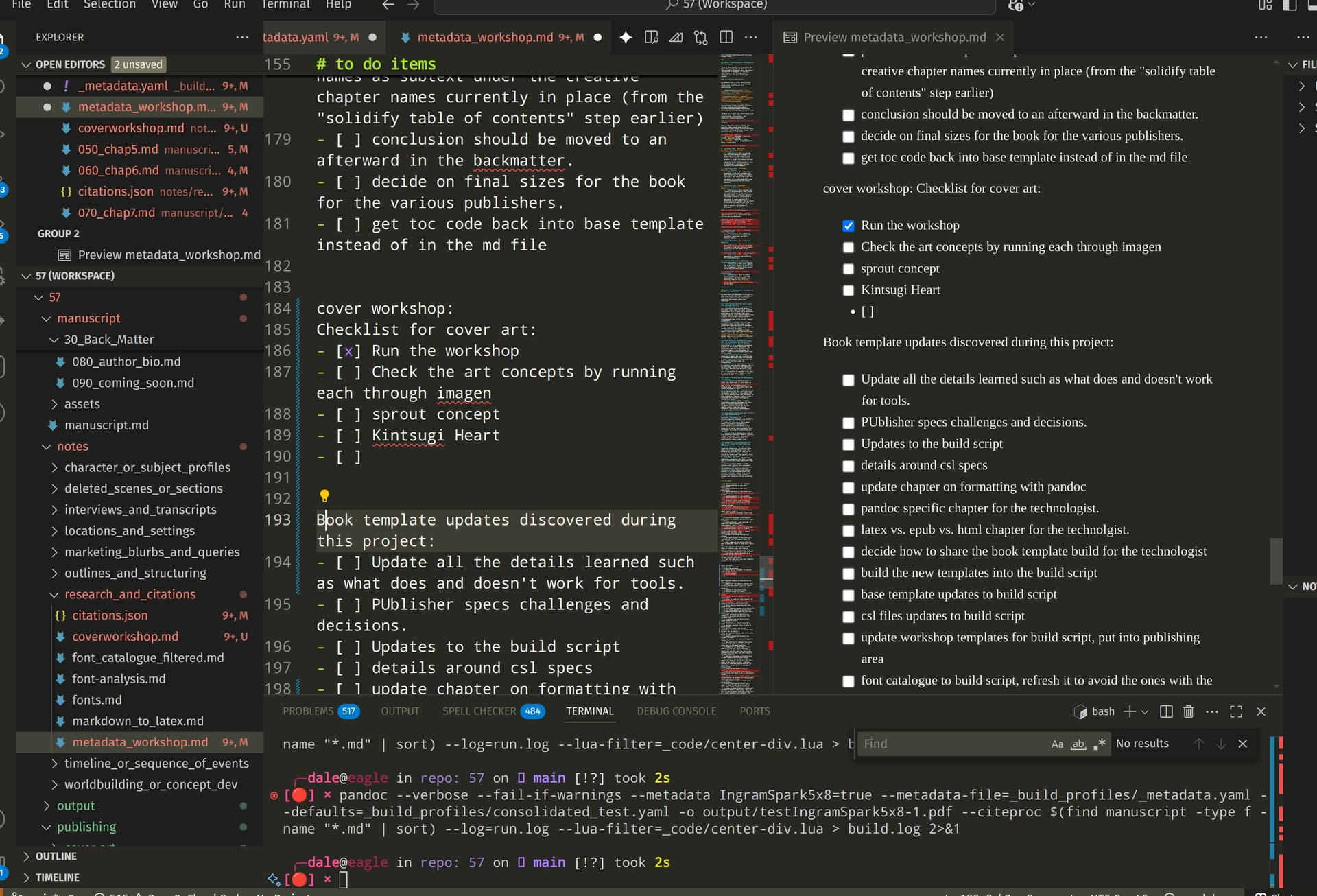The image size is (1317, 896).
Task: Expand the Outline section
Action: click(x=26, y=856)
